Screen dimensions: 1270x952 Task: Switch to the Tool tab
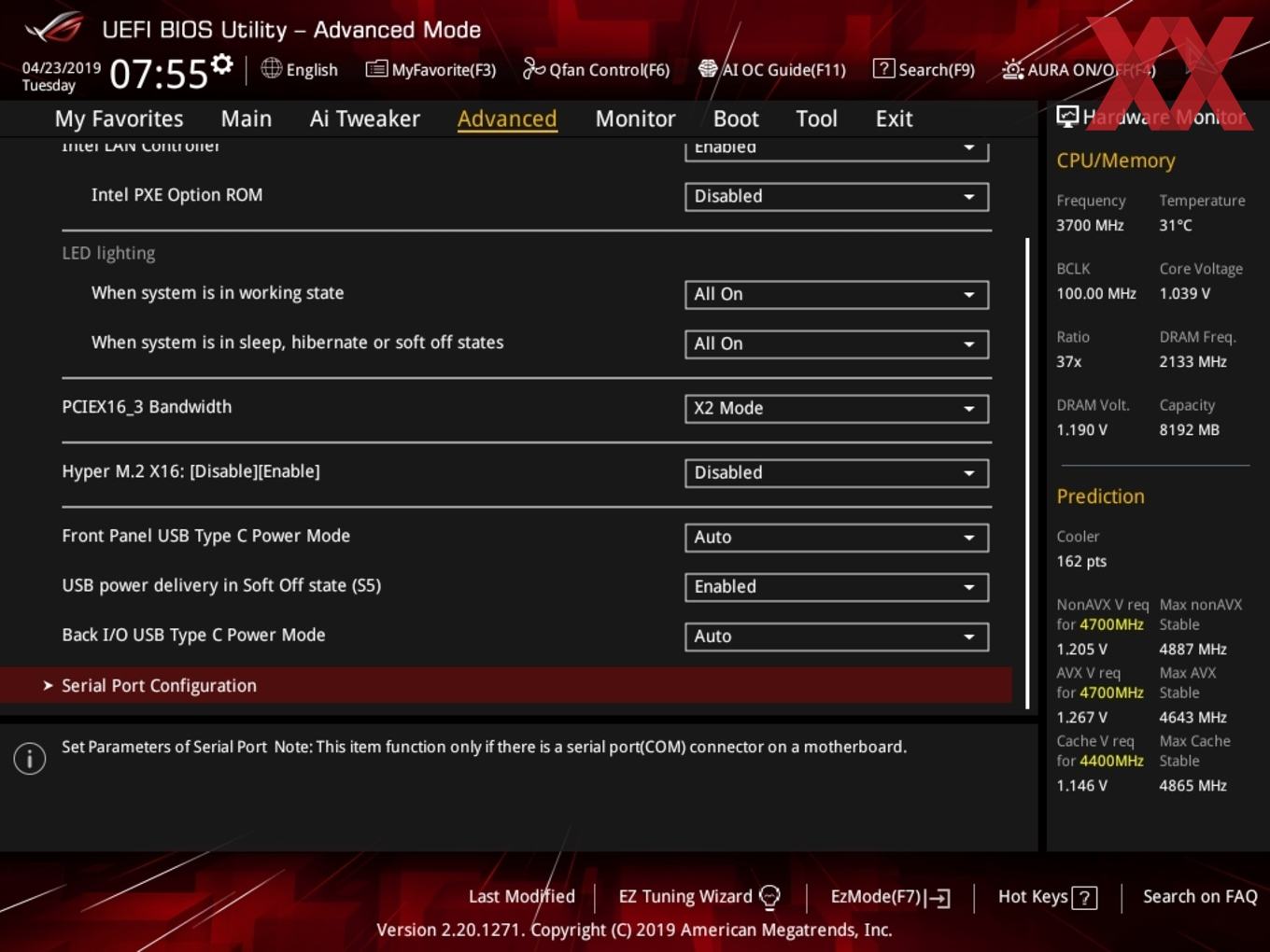817,119
